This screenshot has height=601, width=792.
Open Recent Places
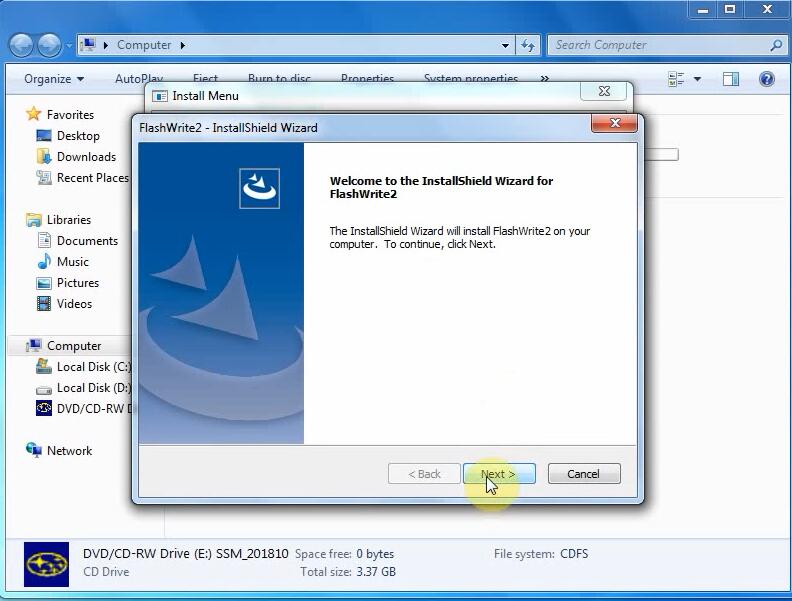pyautogui.click(x=92, y=178)
